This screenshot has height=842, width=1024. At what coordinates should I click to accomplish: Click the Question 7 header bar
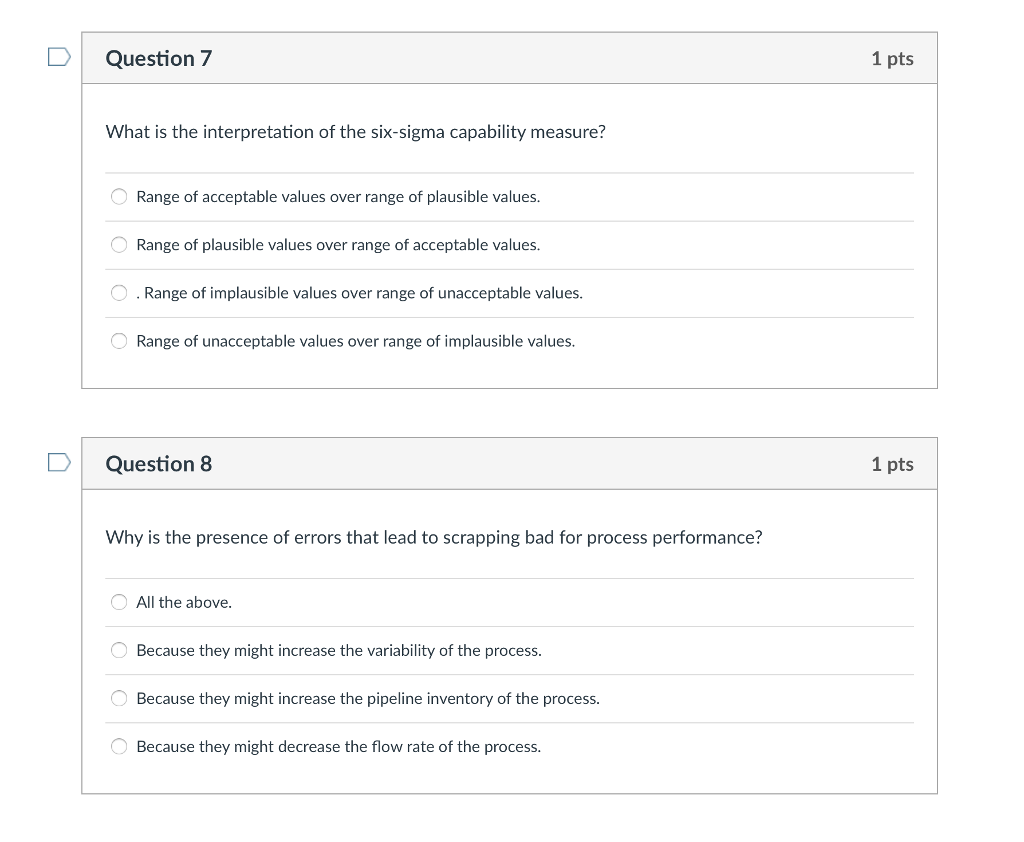(510, 58)
